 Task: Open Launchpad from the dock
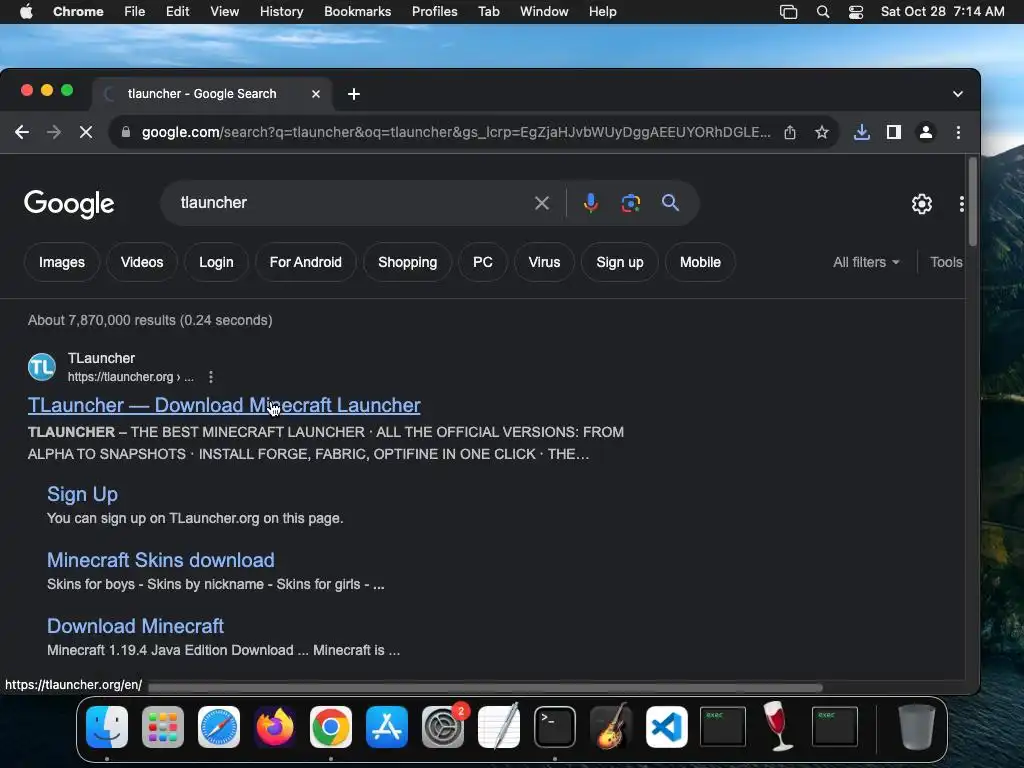click(x=163, y=727)
